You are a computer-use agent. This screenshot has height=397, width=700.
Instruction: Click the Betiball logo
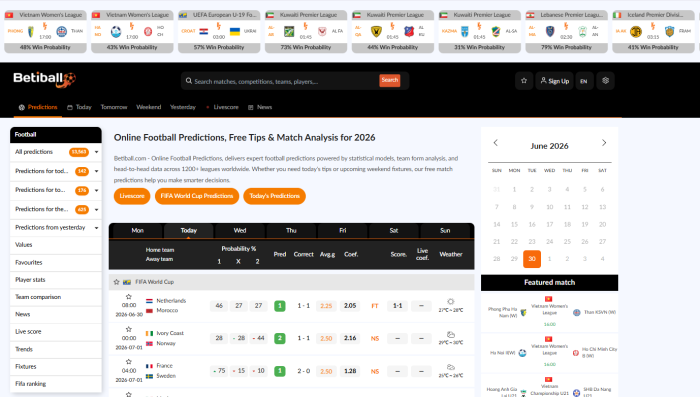click(44, 79)
